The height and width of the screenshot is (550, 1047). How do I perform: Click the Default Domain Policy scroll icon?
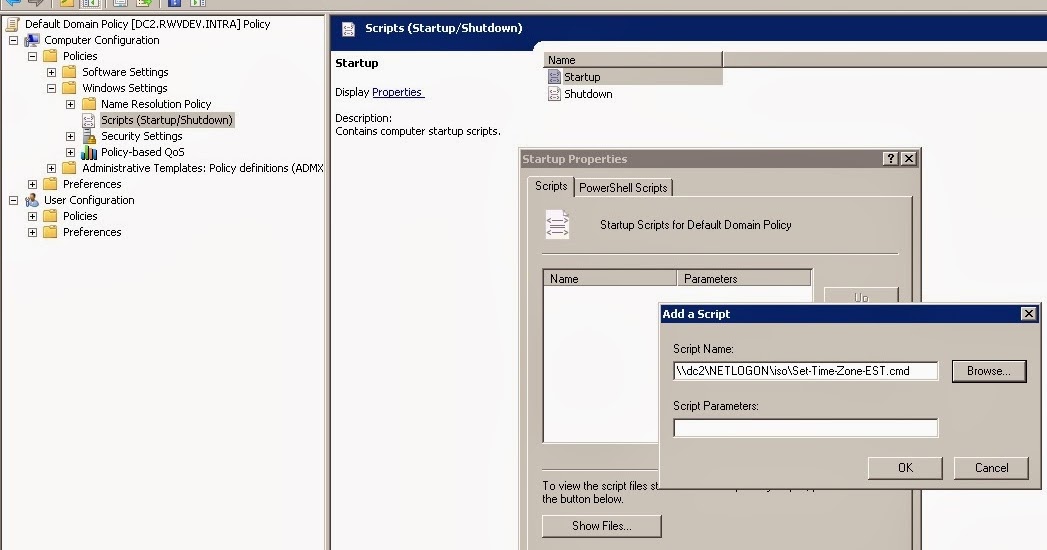point(13,25)
